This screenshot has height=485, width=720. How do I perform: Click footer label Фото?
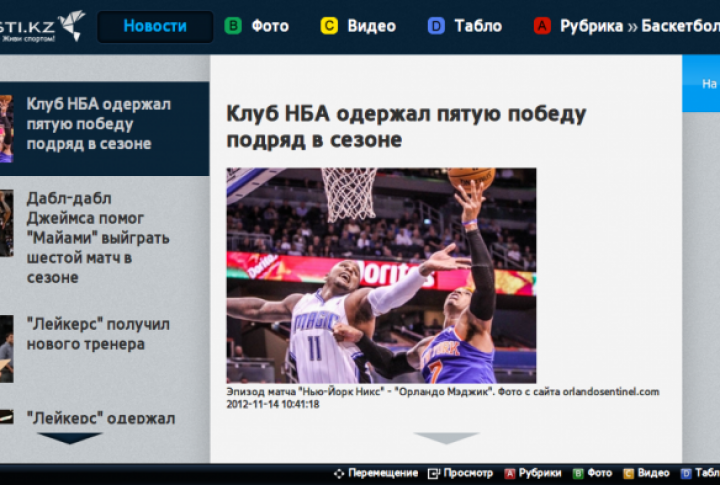600,473
